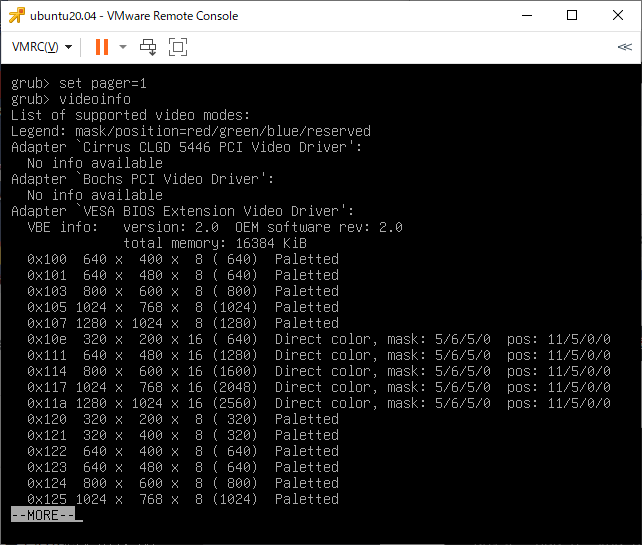The image size is (642, 545).
Task: Click the window title 'ubuntu20.04 - VMware Remote Console'
Action: pos(134,16)
